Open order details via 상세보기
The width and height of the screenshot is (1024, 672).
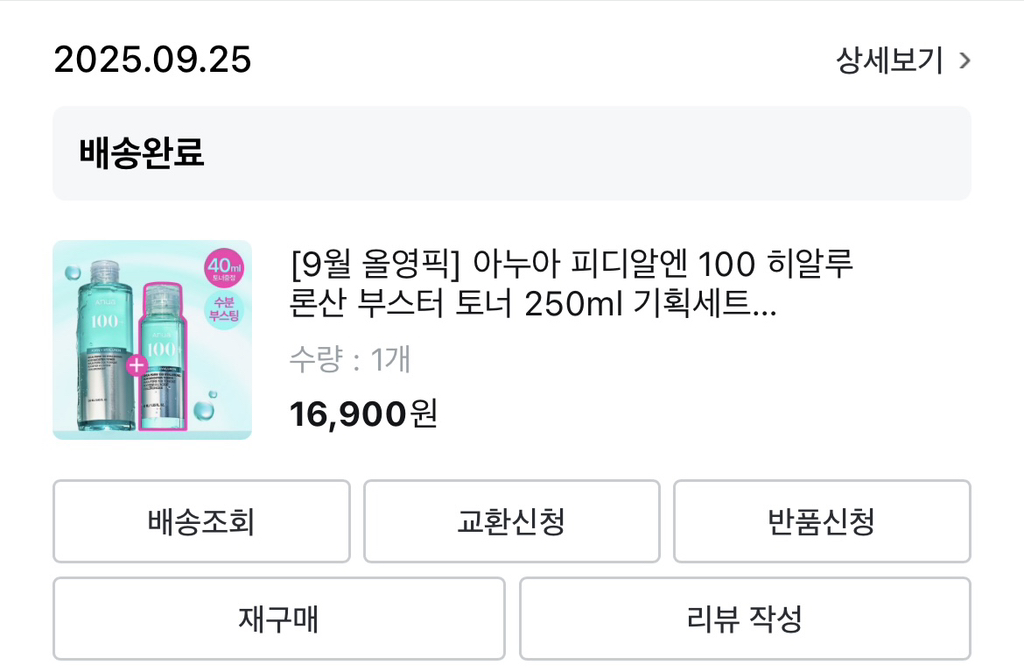(x=889, y=61)
